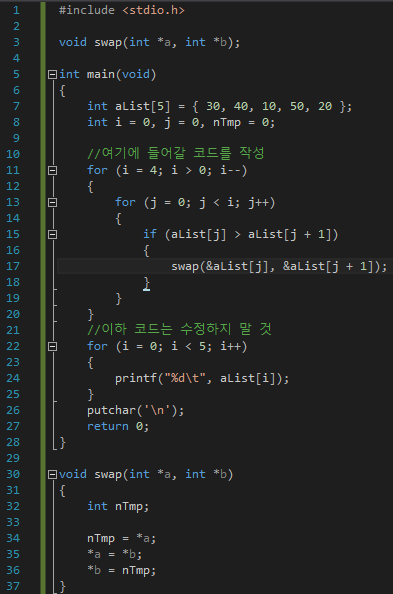Screen dimensions: 393x594
Task: Collapse the int main(void) function block
Action: click(x=52, y=74)
